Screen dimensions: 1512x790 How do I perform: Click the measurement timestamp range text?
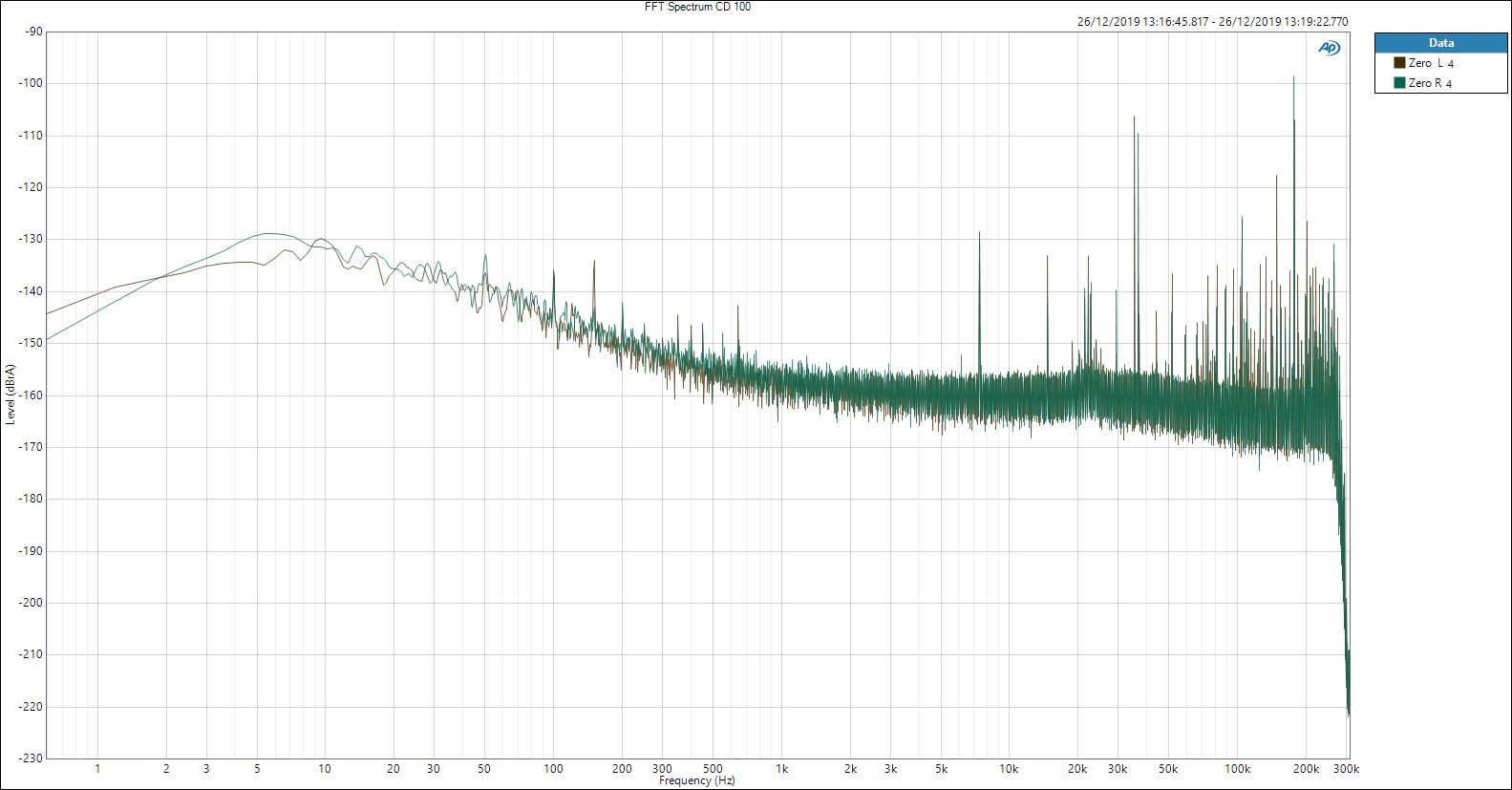click(x=1212, y=22)
